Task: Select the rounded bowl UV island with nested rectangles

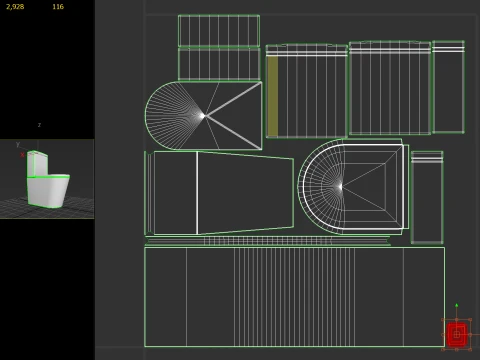Action: (x=353, y=187)
